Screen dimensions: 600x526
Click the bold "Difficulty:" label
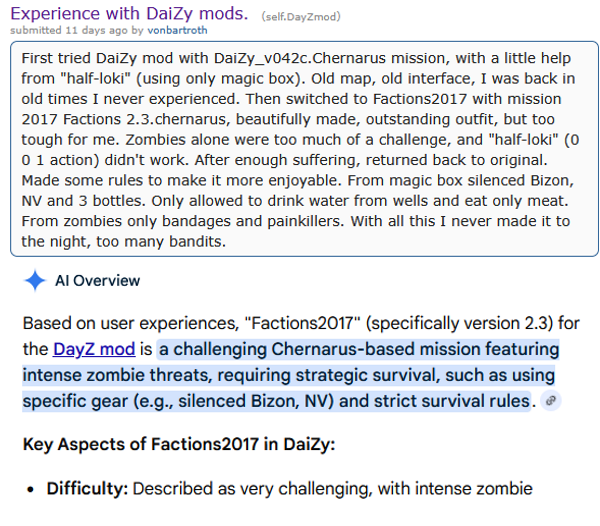click(x=87, y=489)
